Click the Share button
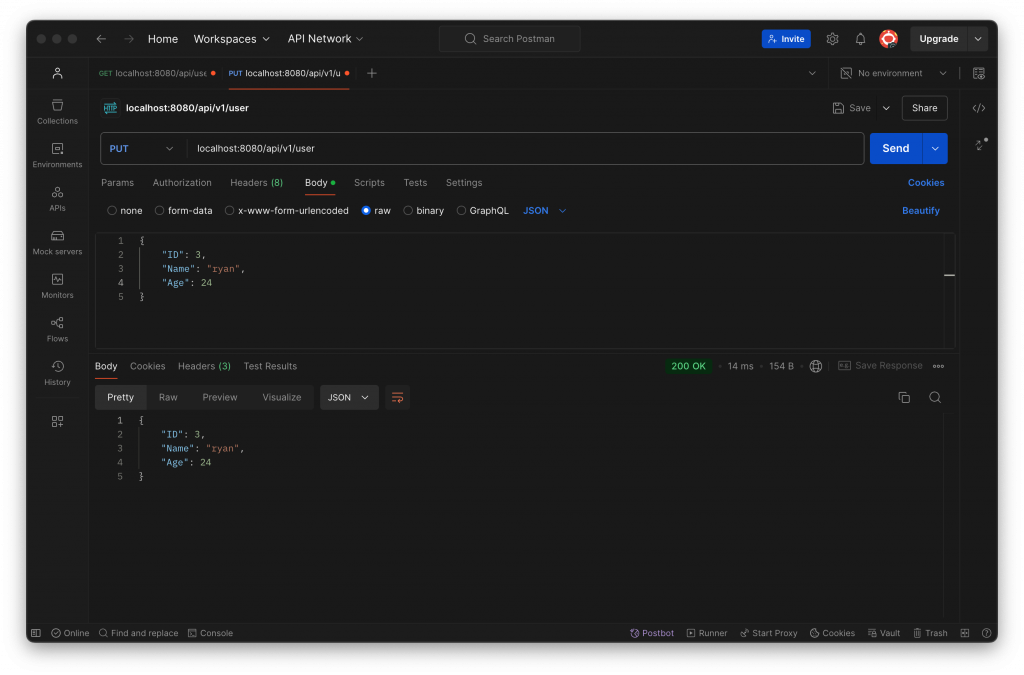Viewport: 1024px width, 675px height. click(924, 108)
